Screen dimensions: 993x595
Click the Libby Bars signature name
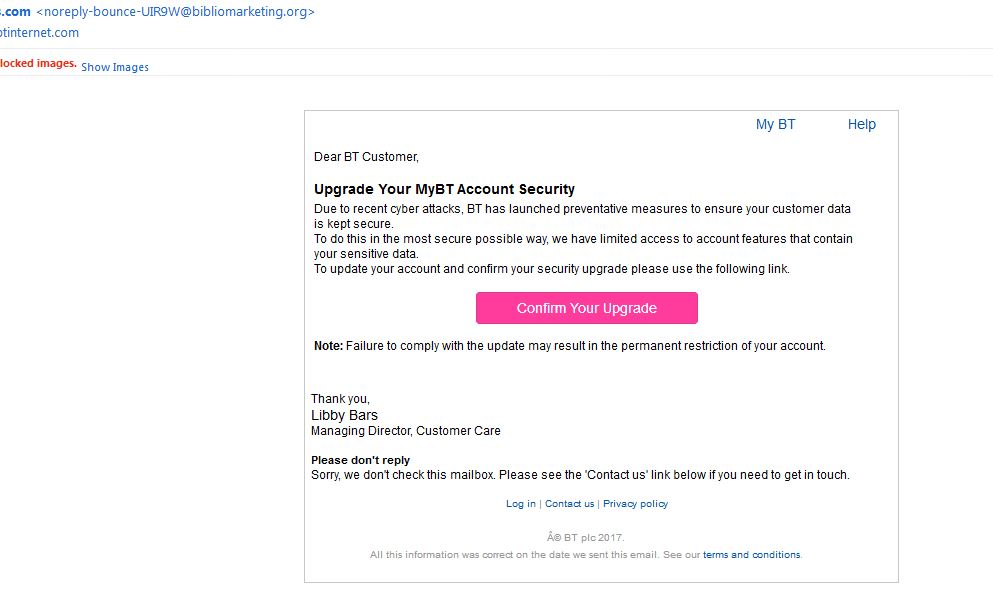tap(344, 415)
